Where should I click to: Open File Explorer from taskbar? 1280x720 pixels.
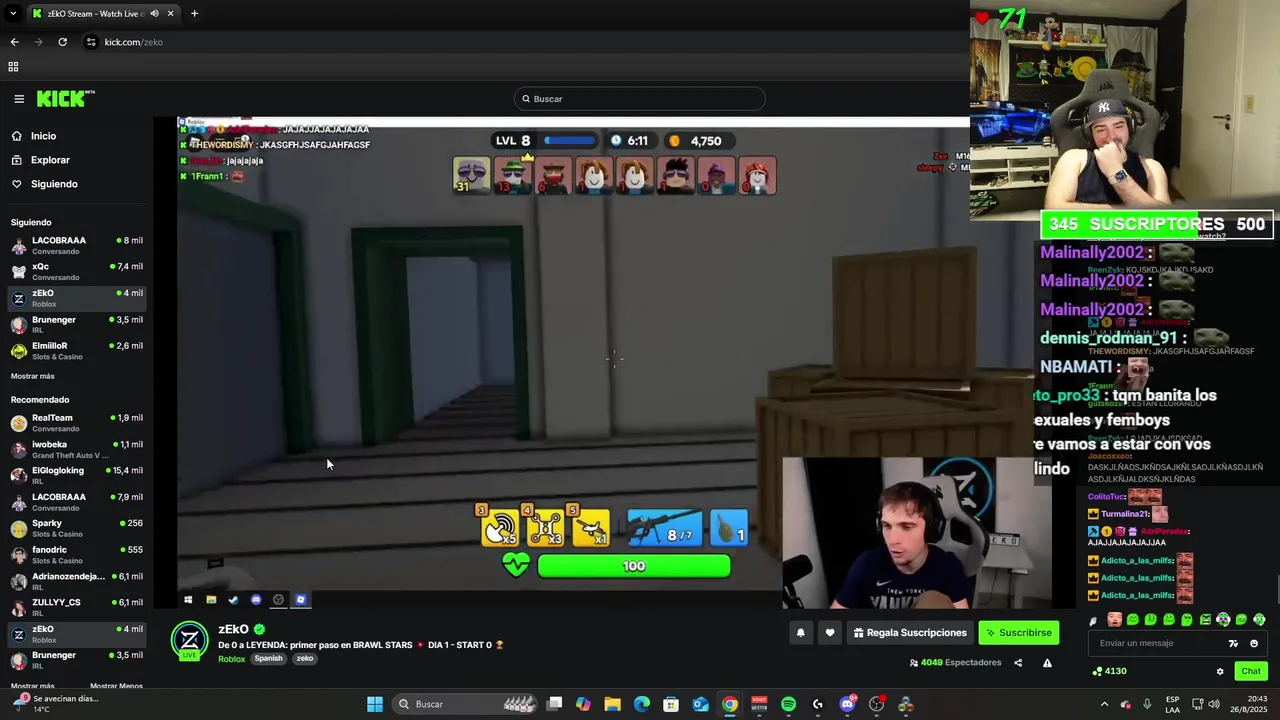pyautogui.click(x=612, y=704)
